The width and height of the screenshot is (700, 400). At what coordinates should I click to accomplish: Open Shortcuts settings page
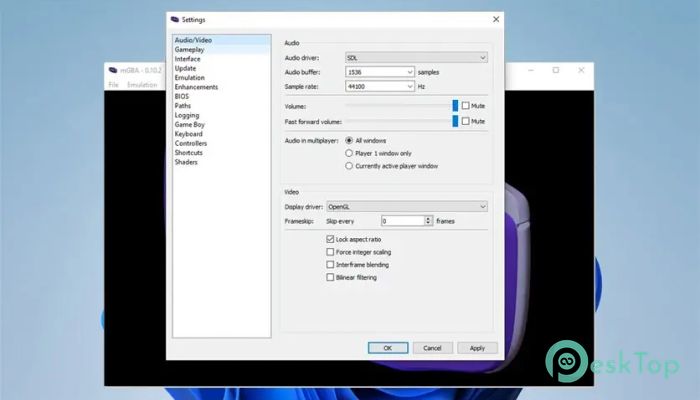(x=221, y=153)
